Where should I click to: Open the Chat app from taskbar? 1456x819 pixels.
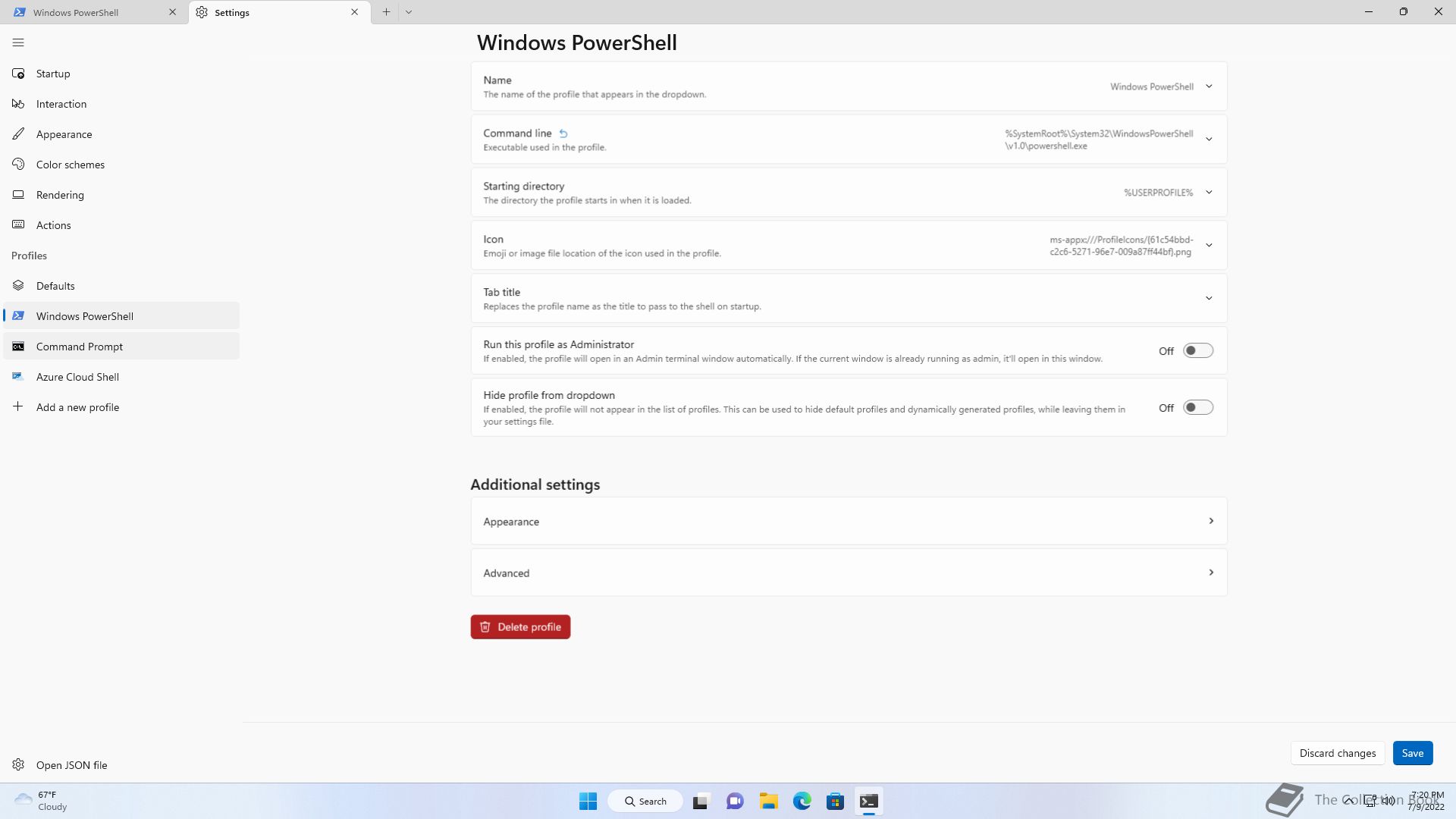point(735,801)
